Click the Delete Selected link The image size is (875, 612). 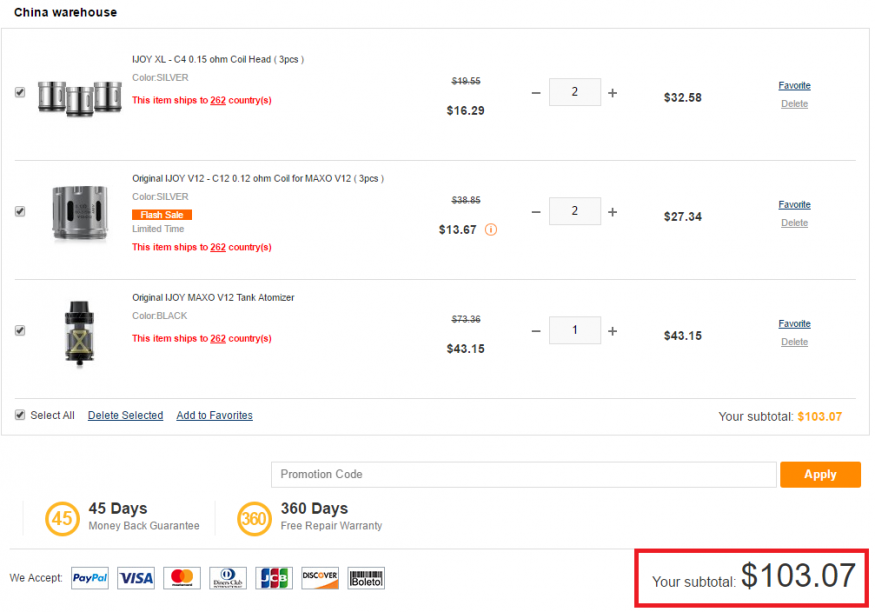pyautogui.click(x=126, y=415)
